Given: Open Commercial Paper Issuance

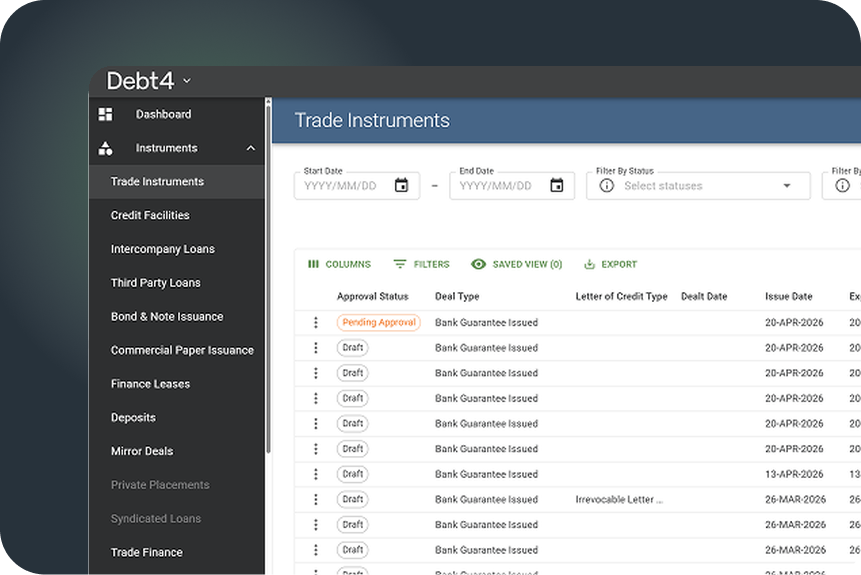Looking at the screenshot, I should (177, 350).
